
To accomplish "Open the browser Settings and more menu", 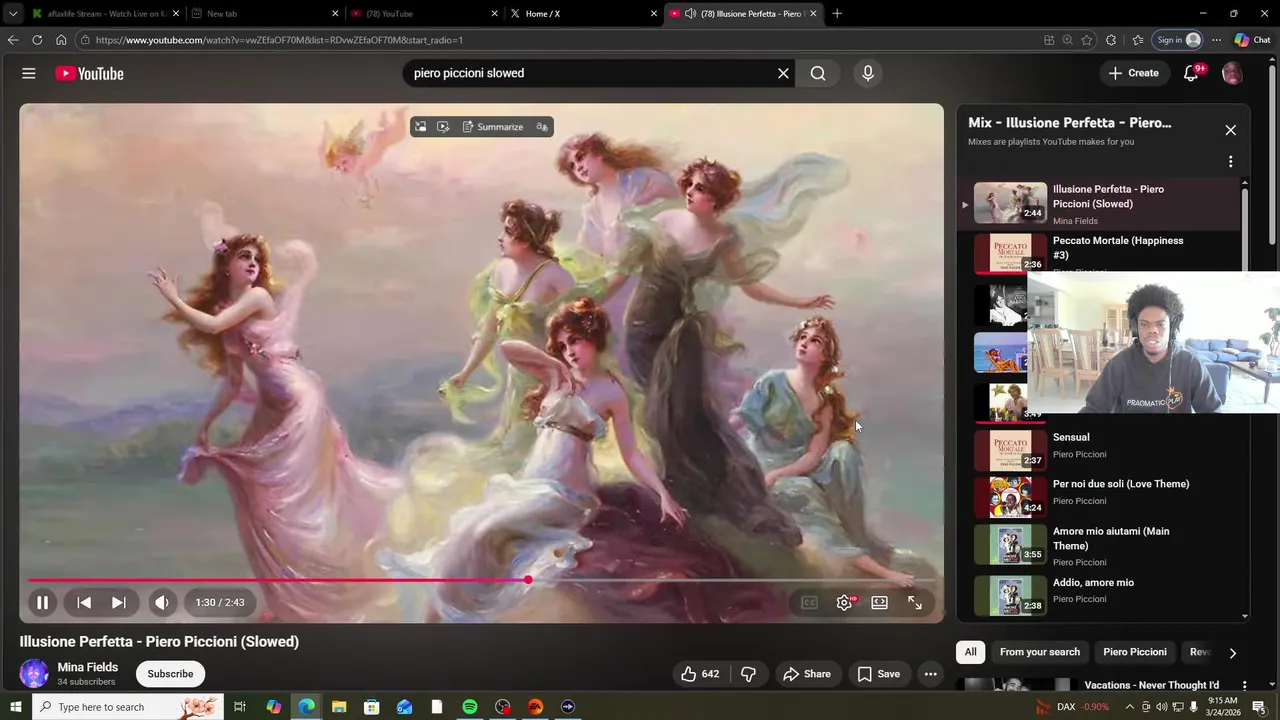I will click(1216, 40).
